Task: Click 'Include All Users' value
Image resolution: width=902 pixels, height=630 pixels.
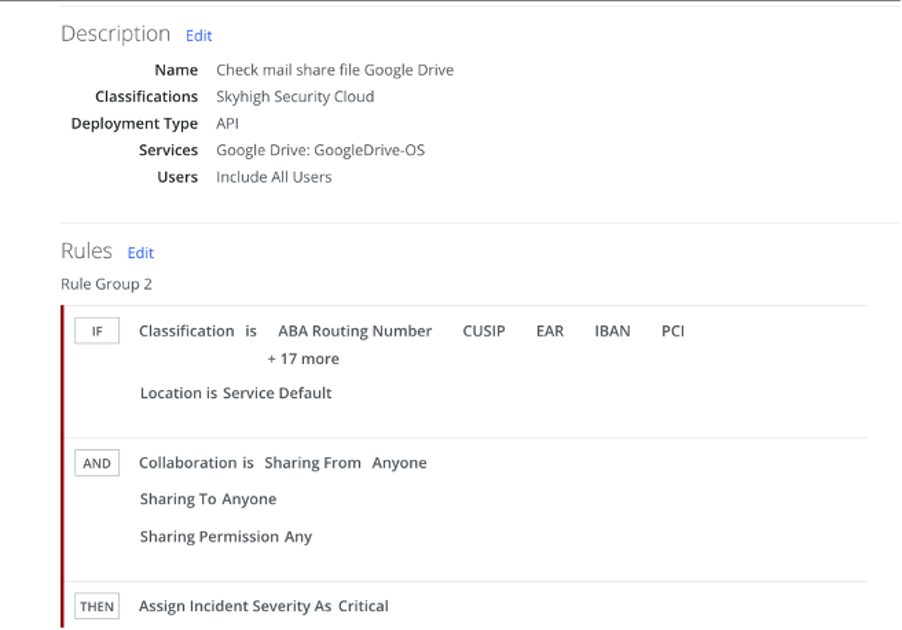Action: [274, 177]
